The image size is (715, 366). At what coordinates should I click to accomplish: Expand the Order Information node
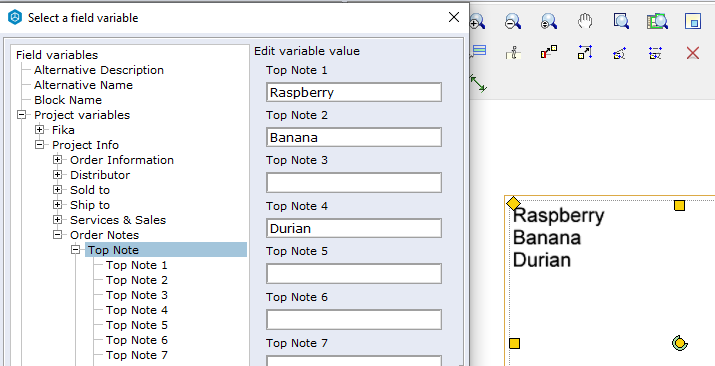[x=57, y=160]
